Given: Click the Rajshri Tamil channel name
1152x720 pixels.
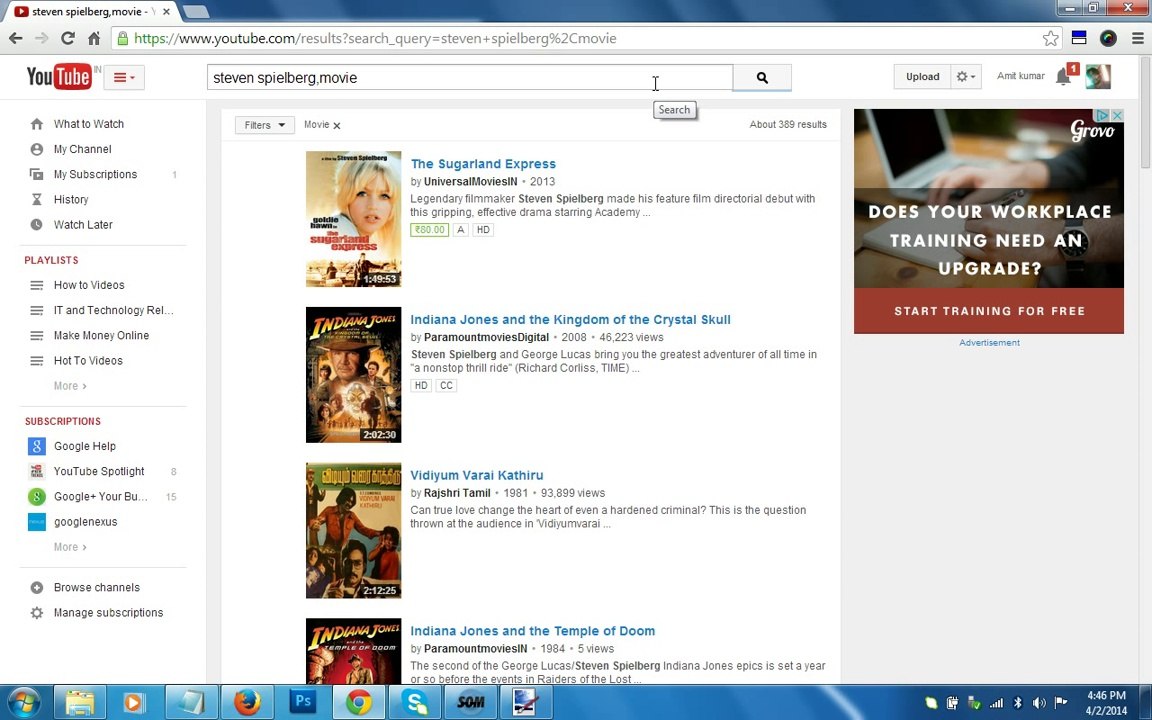Looking at the screenshot, I should 457,493.
